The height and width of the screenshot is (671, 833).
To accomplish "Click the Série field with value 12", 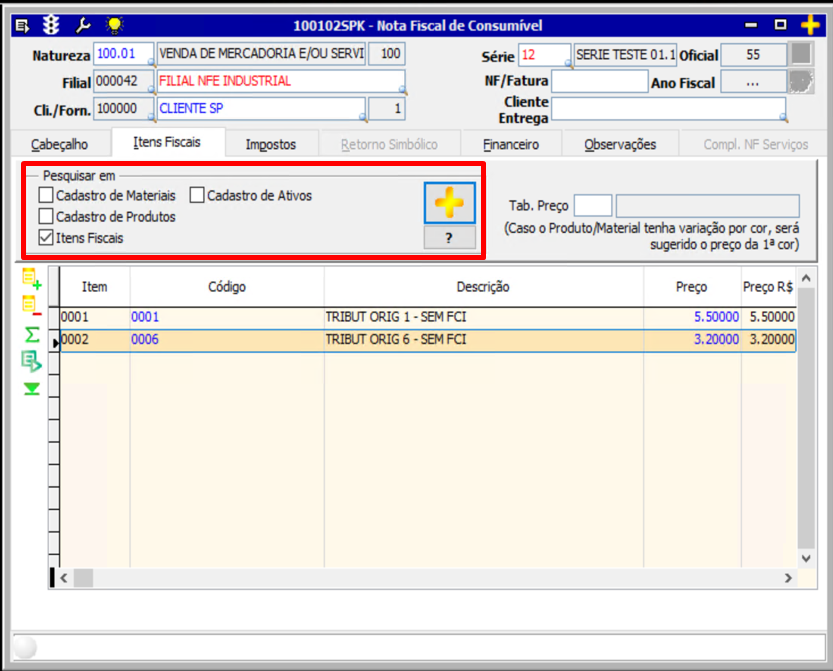I will coord(545,55).
